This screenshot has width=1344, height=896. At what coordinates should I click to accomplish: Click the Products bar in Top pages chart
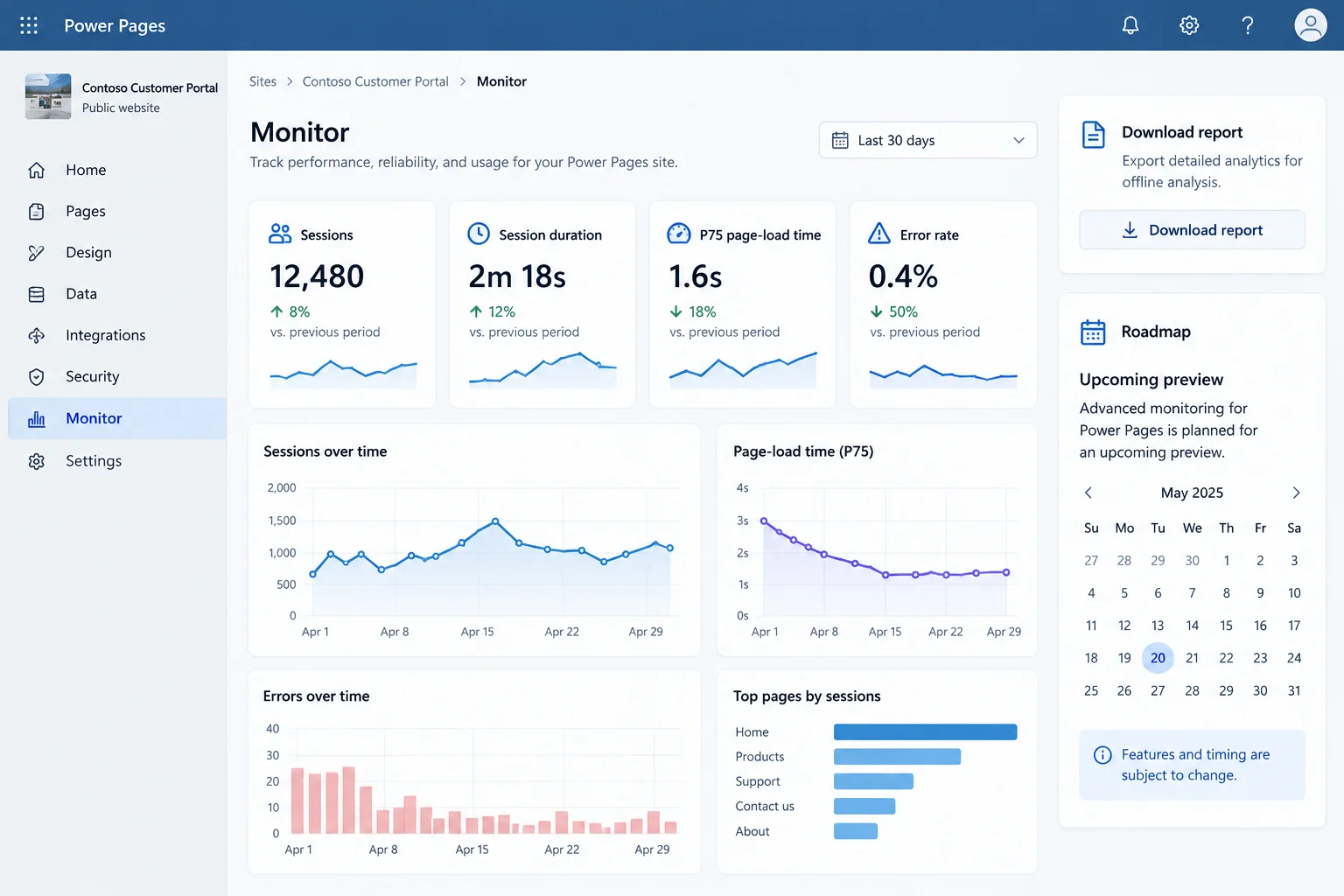[898, 757]
